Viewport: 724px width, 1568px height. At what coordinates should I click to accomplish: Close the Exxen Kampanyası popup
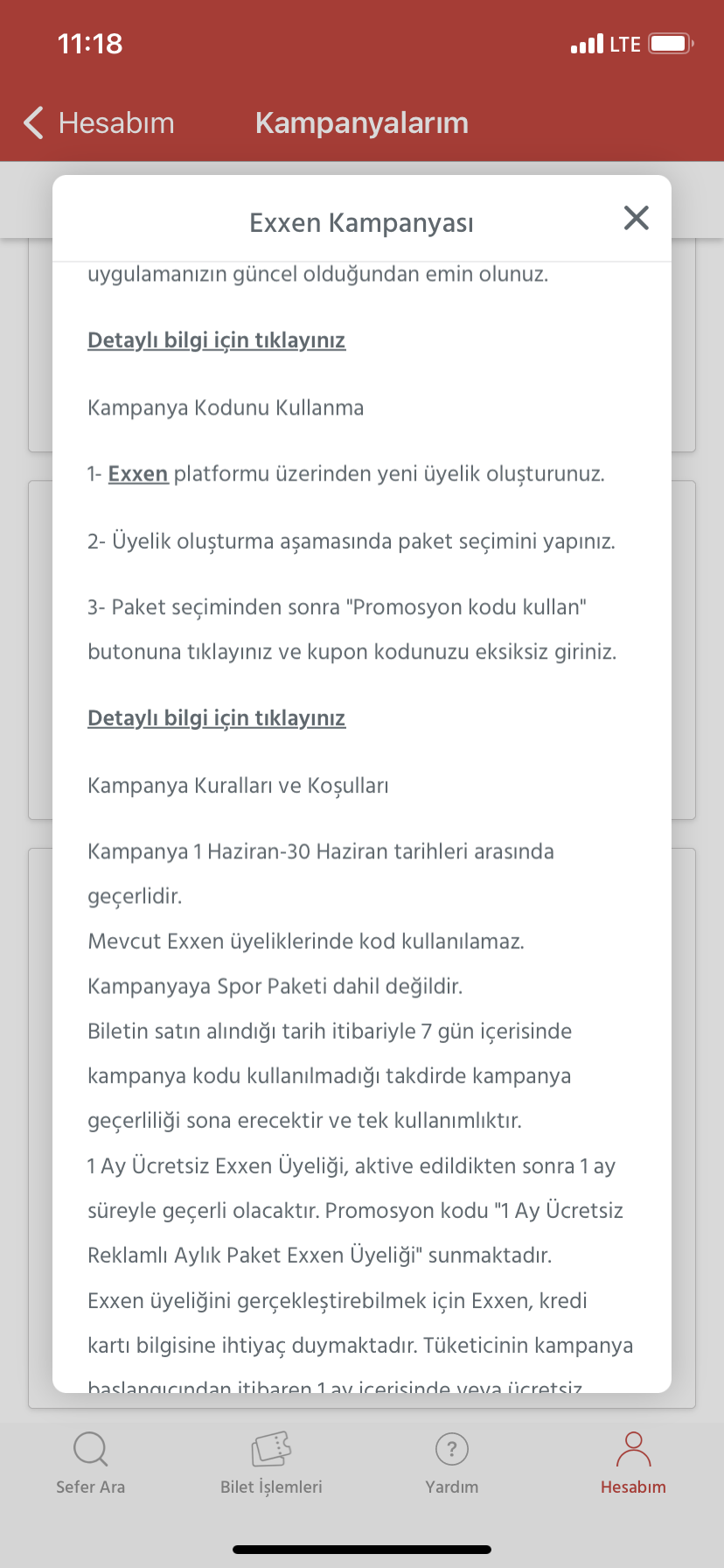pos(637,218)
